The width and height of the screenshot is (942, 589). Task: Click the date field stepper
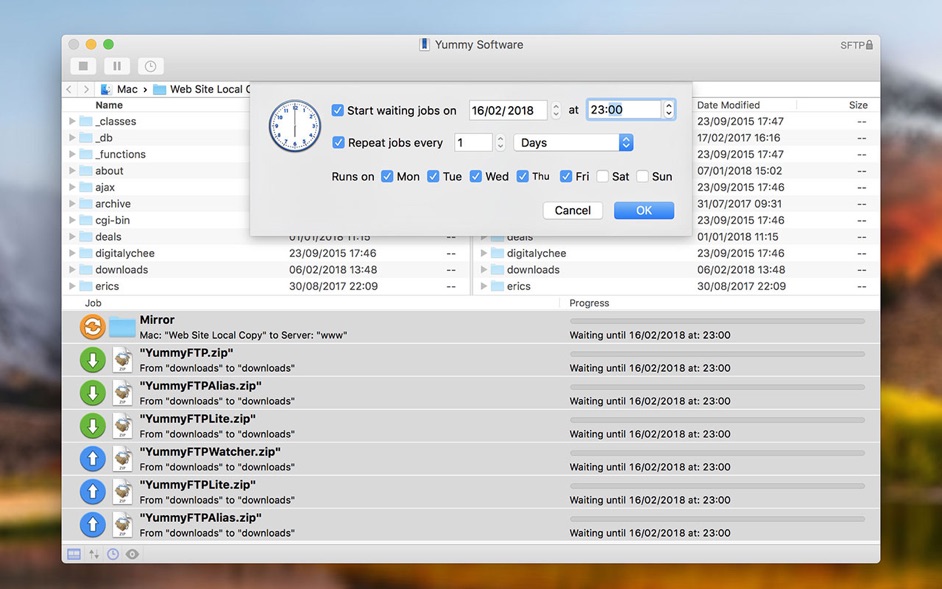tap(556, 110)
